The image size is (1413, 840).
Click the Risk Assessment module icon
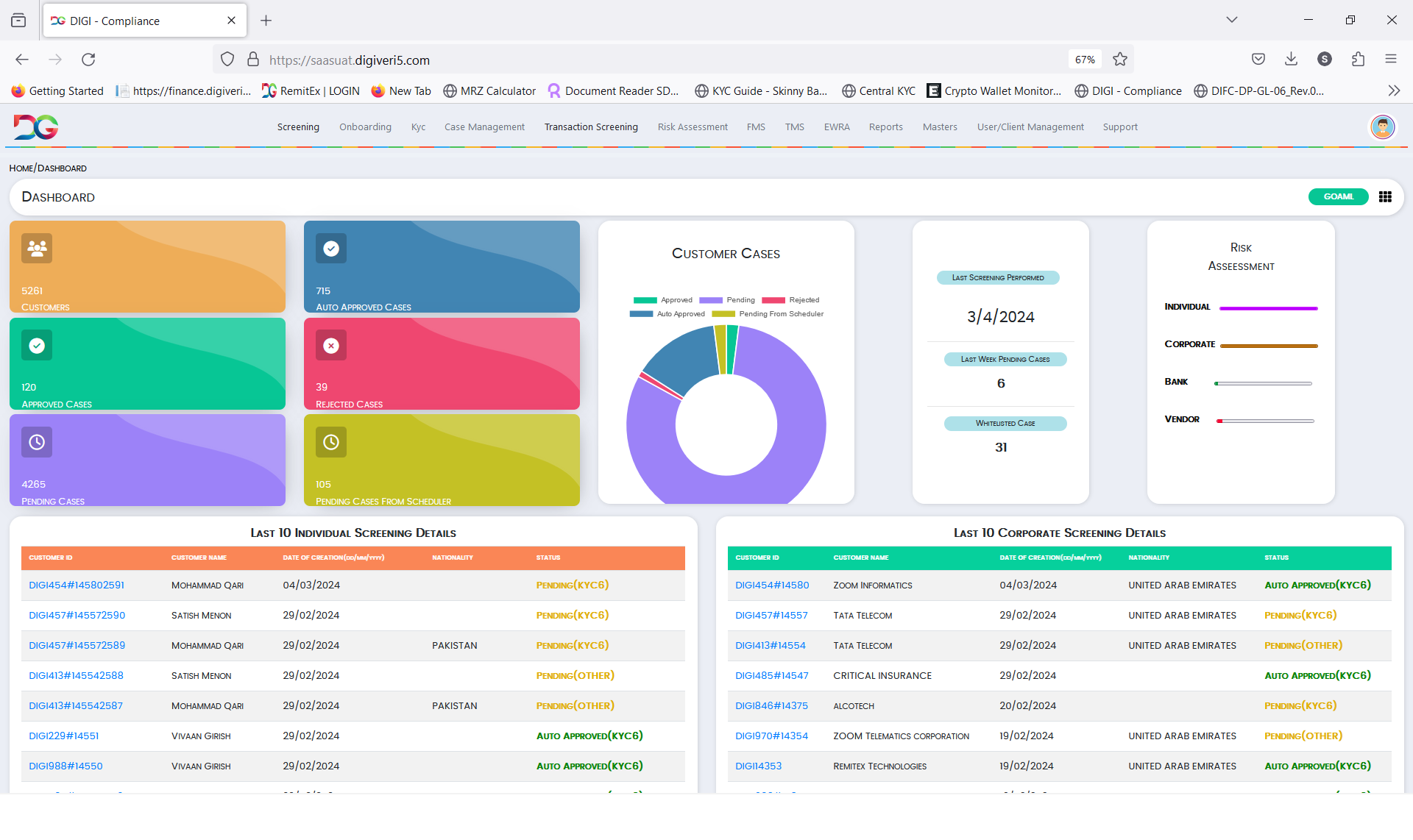pyautogui.click(x=692, y=126)
